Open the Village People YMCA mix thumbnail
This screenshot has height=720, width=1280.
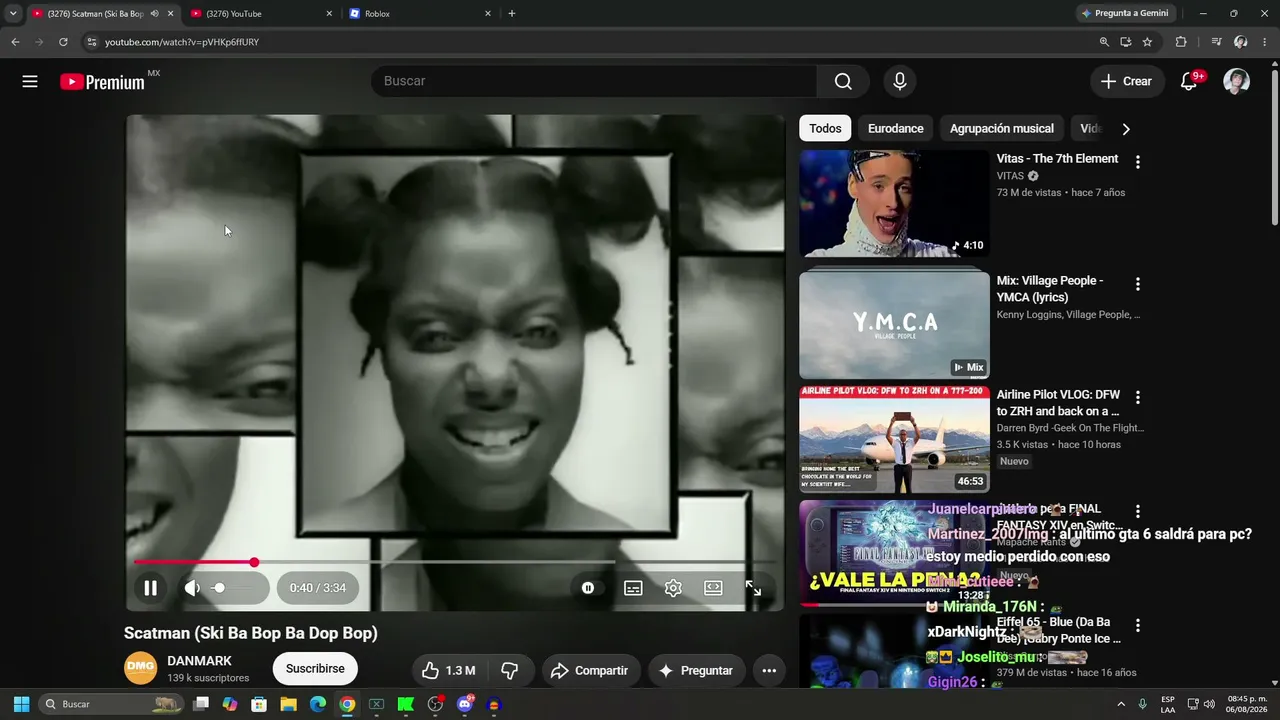[x=894, y=326]
